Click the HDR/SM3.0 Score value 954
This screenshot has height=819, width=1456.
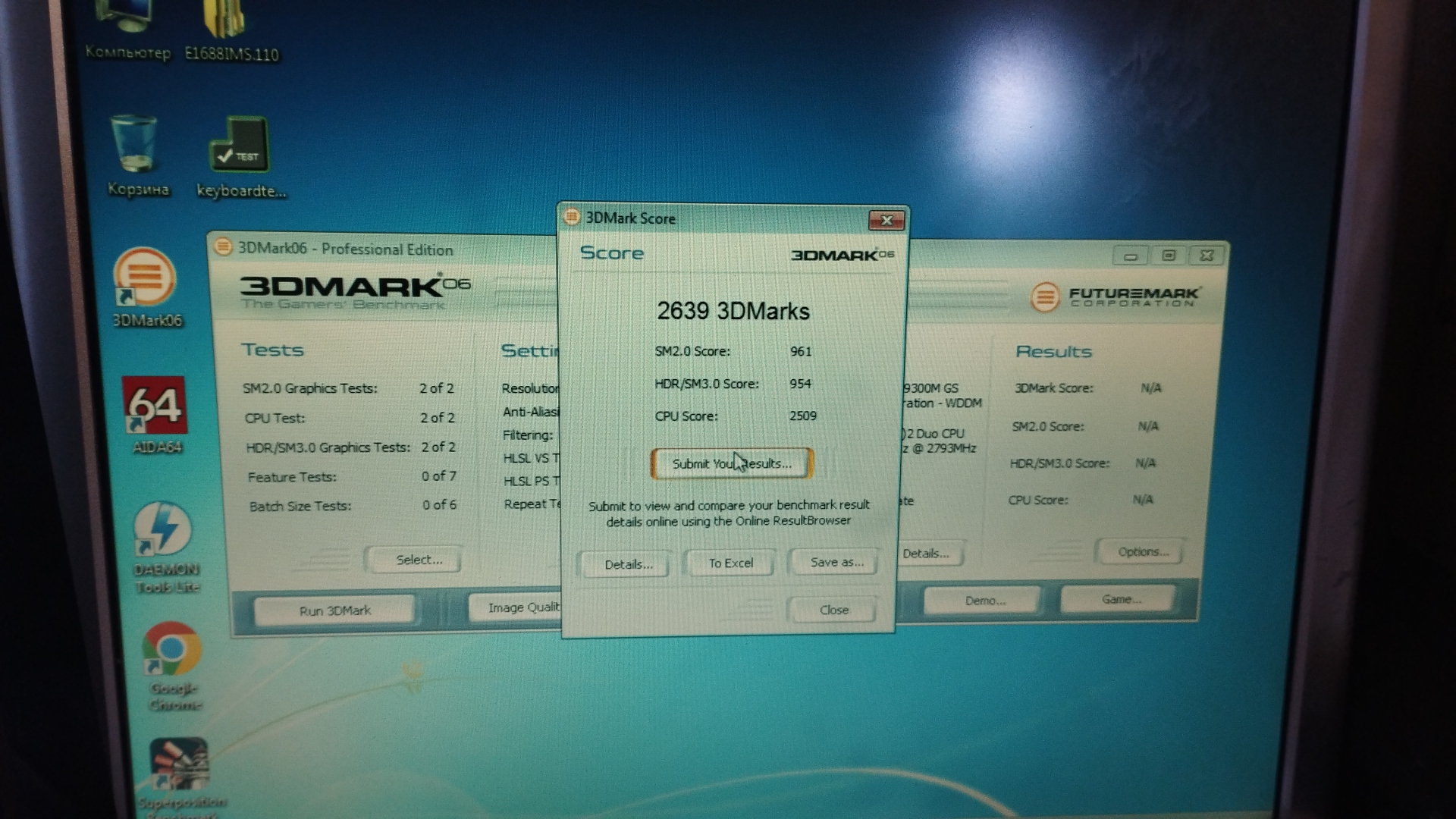click(800, 384)
